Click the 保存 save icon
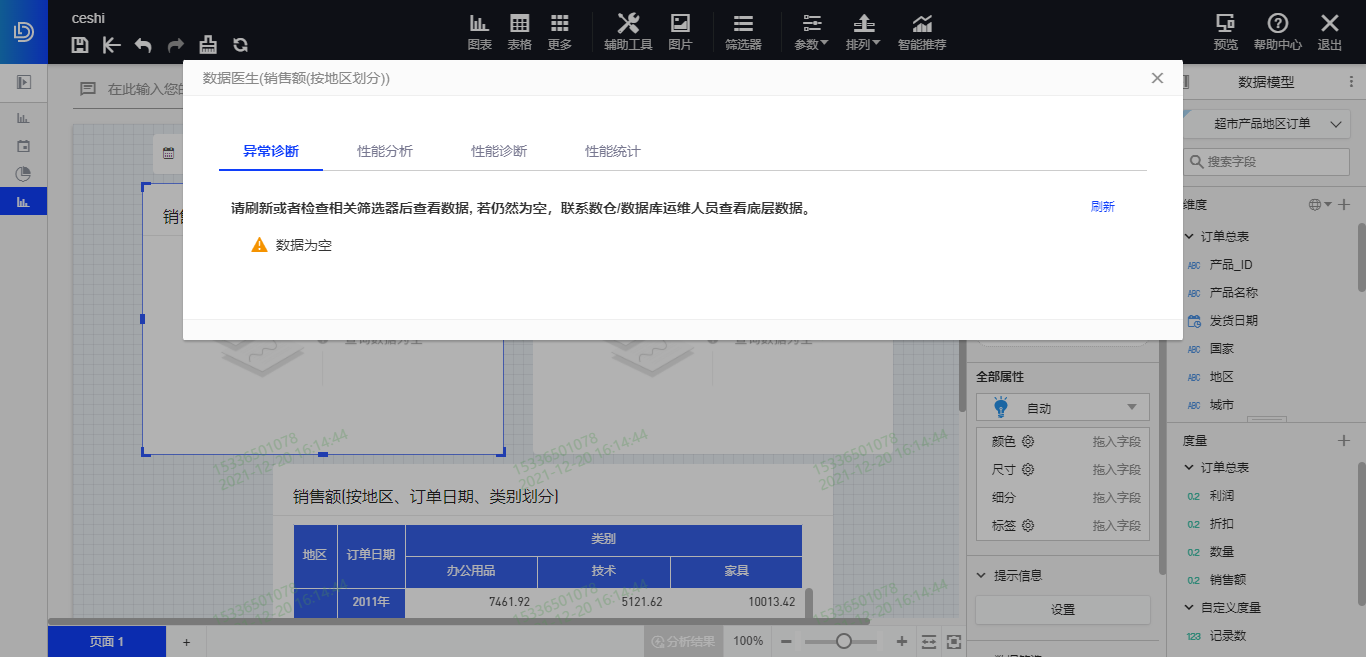Image resolution: width=1366 pixels, height=657 pixels. tap(79, 45)
